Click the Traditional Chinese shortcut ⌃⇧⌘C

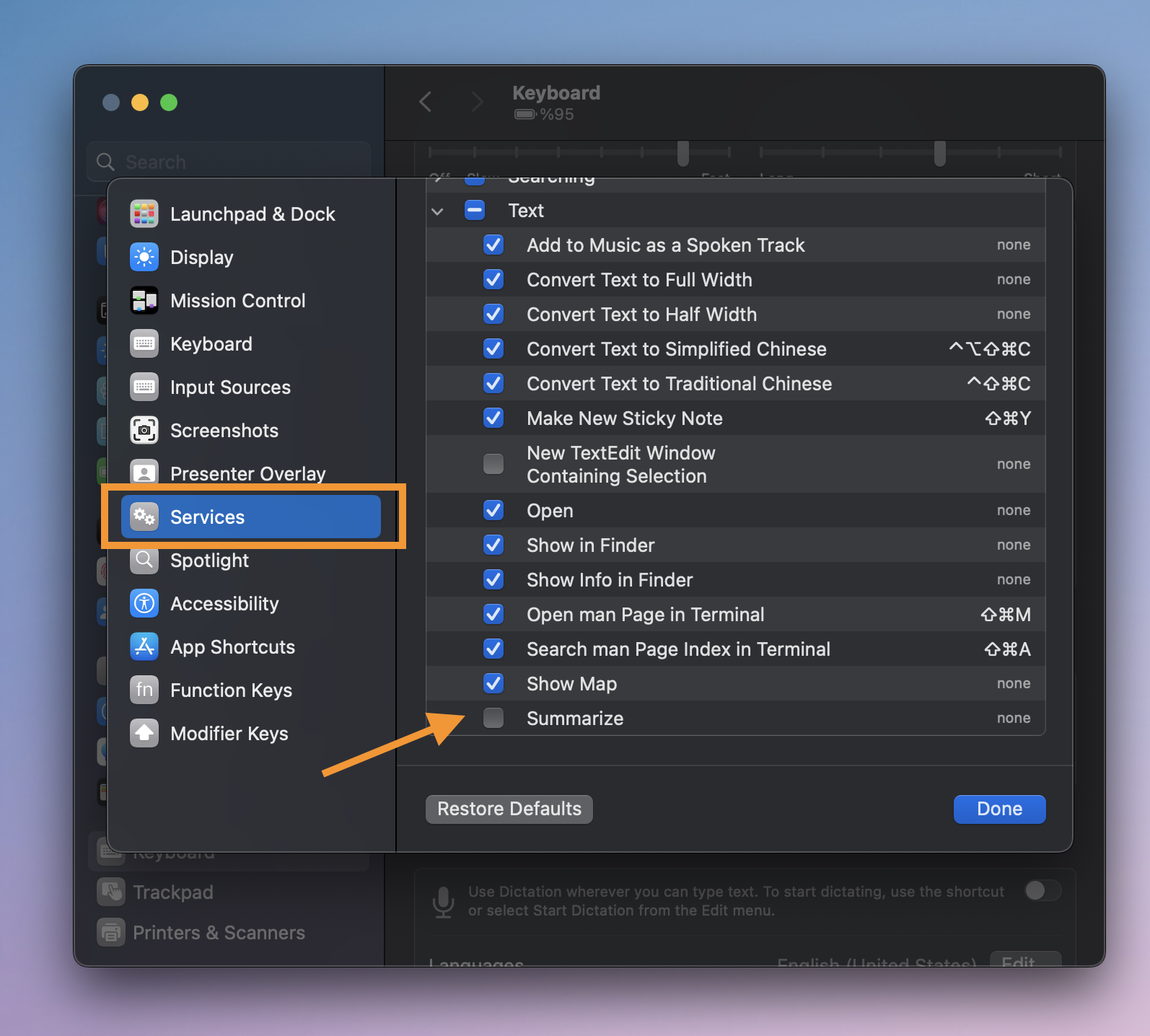999,384
